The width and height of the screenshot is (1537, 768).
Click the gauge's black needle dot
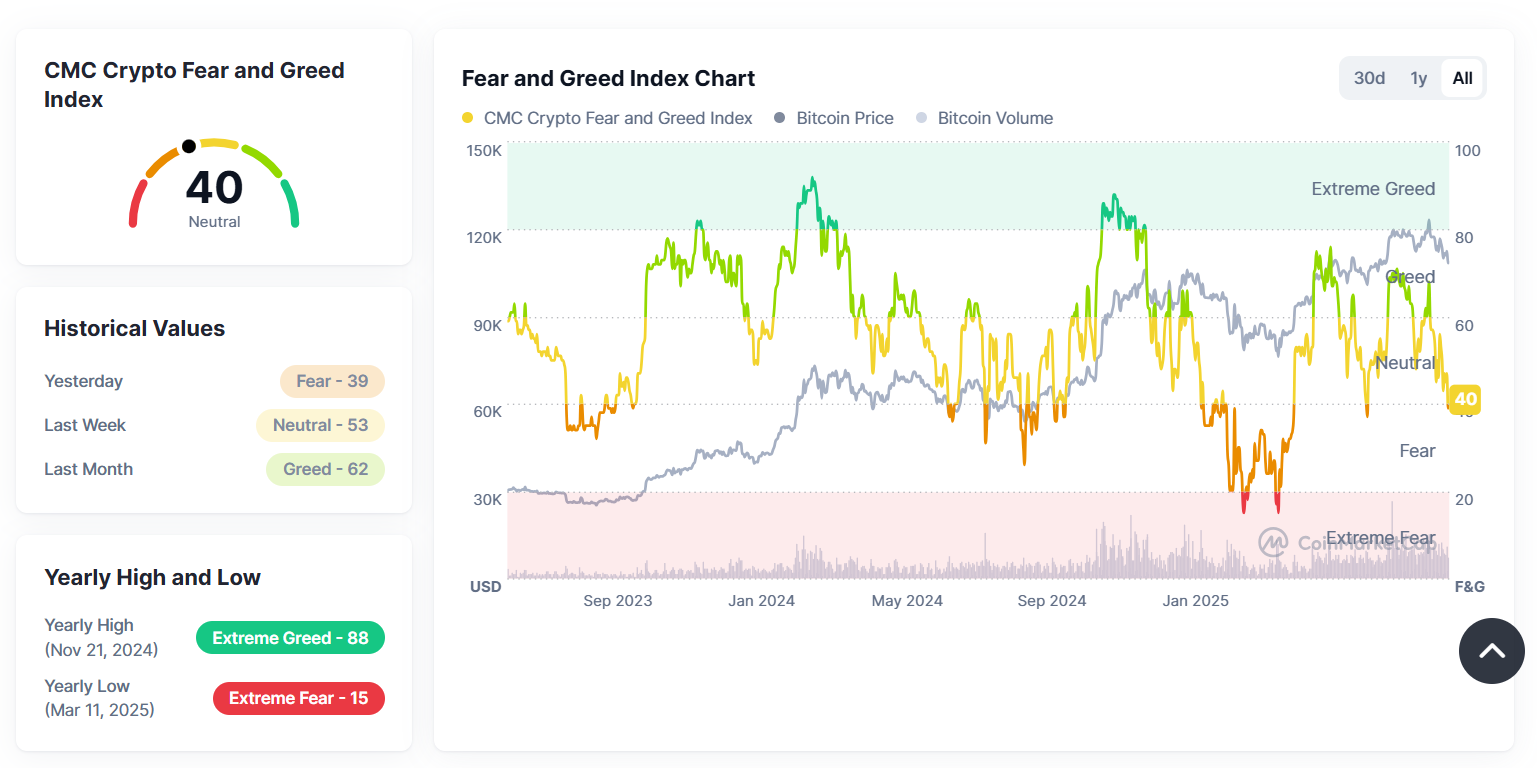click(x=189, y=147)
